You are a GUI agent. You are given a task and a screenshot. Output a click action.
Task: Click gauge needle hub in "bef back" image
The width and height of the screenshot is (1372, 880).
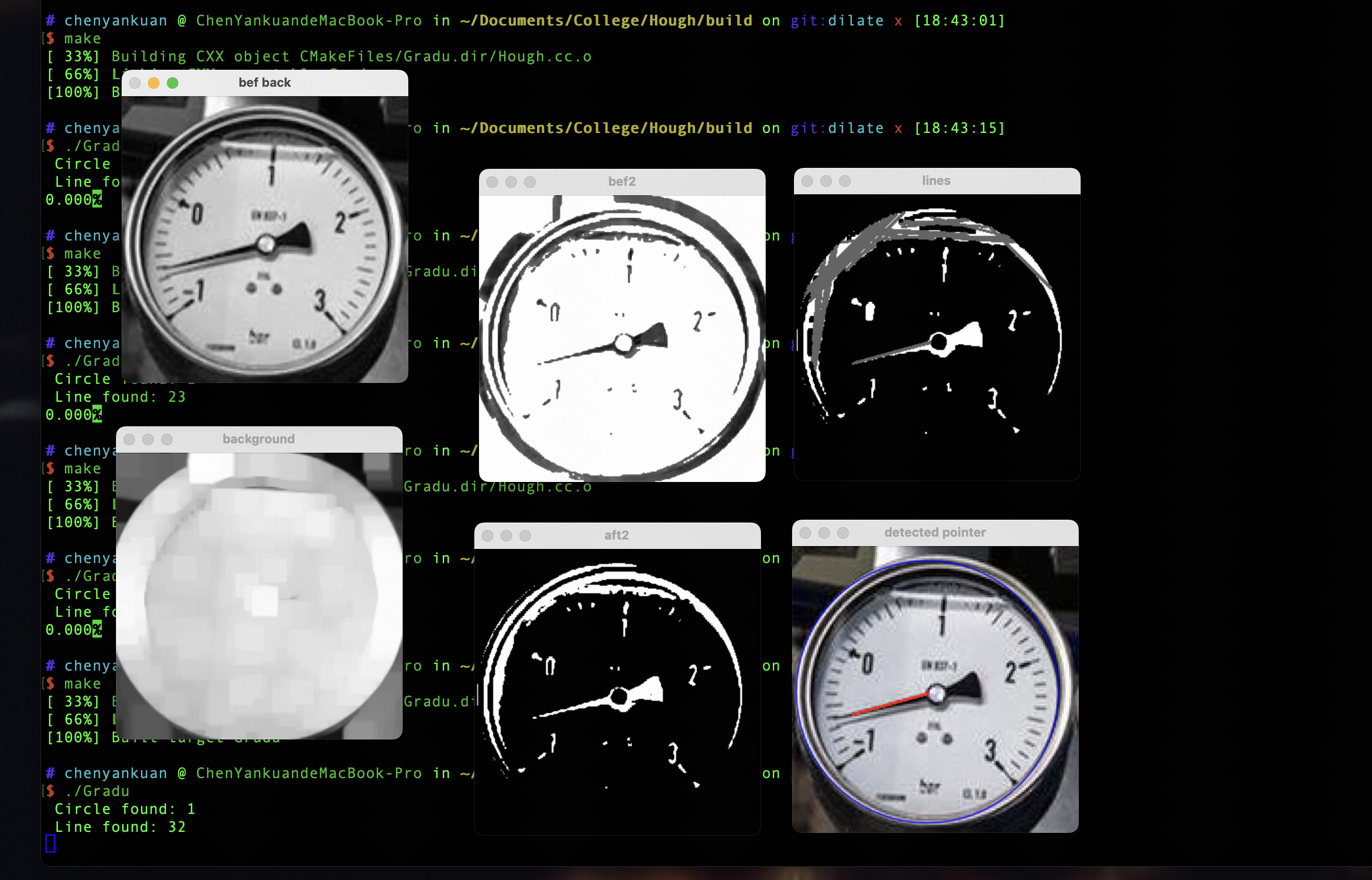pos(265,245)
